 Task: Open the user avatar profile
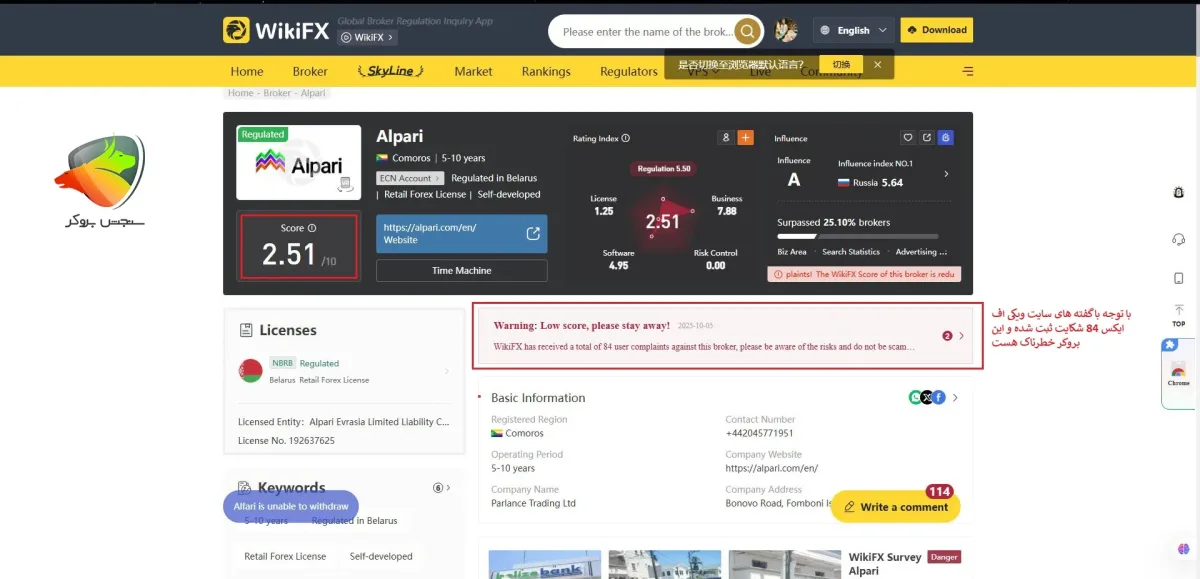pyautogui.click(x=786, y=30)
